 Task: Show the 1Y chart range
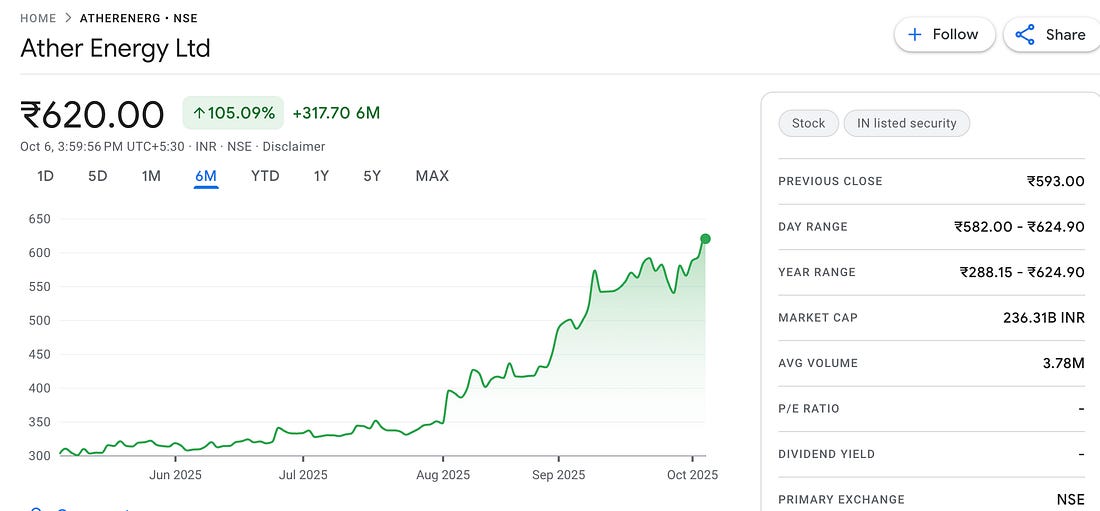point(321,176)
